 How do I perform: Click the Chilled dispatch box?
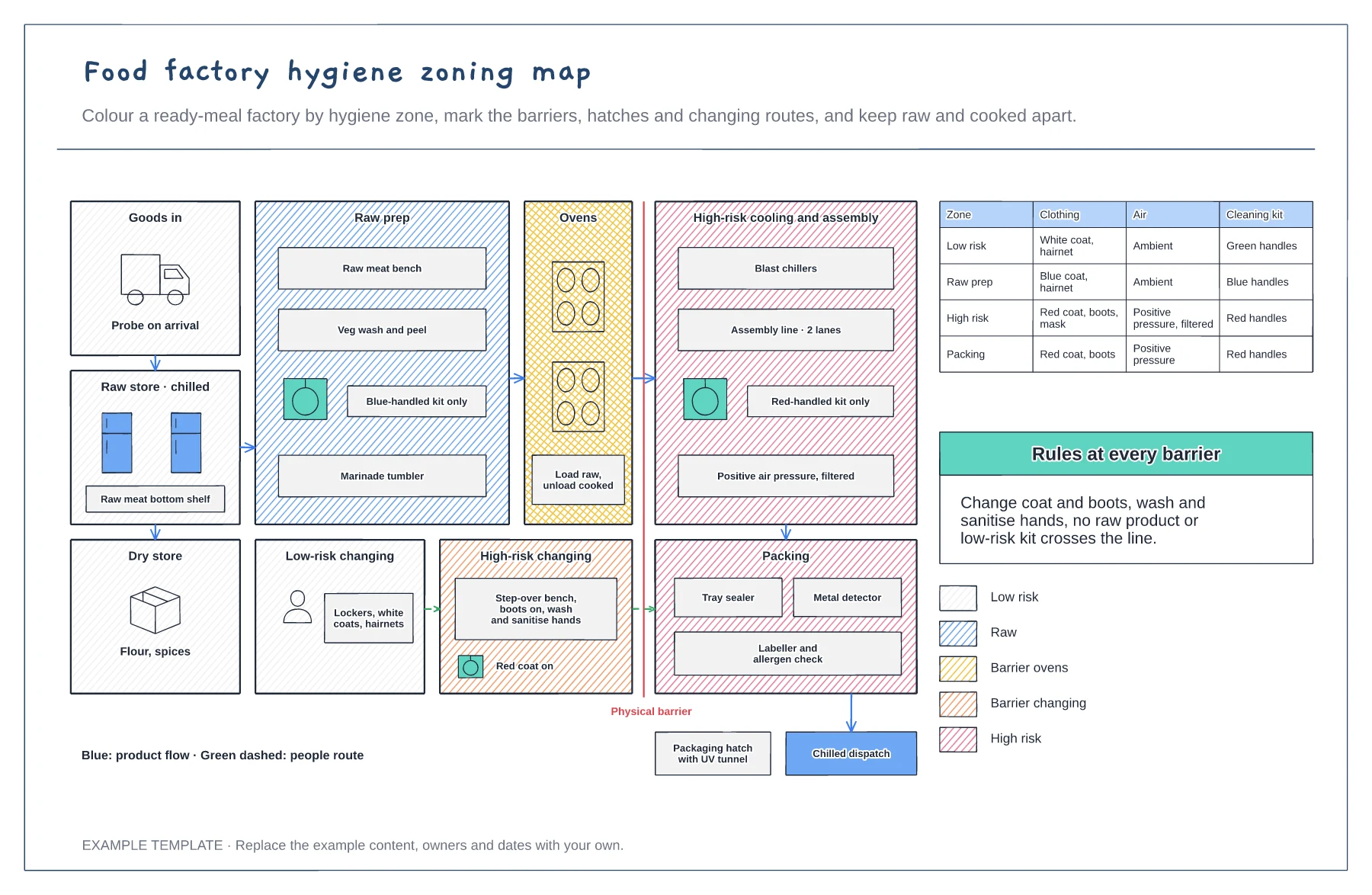coord(851,753)
